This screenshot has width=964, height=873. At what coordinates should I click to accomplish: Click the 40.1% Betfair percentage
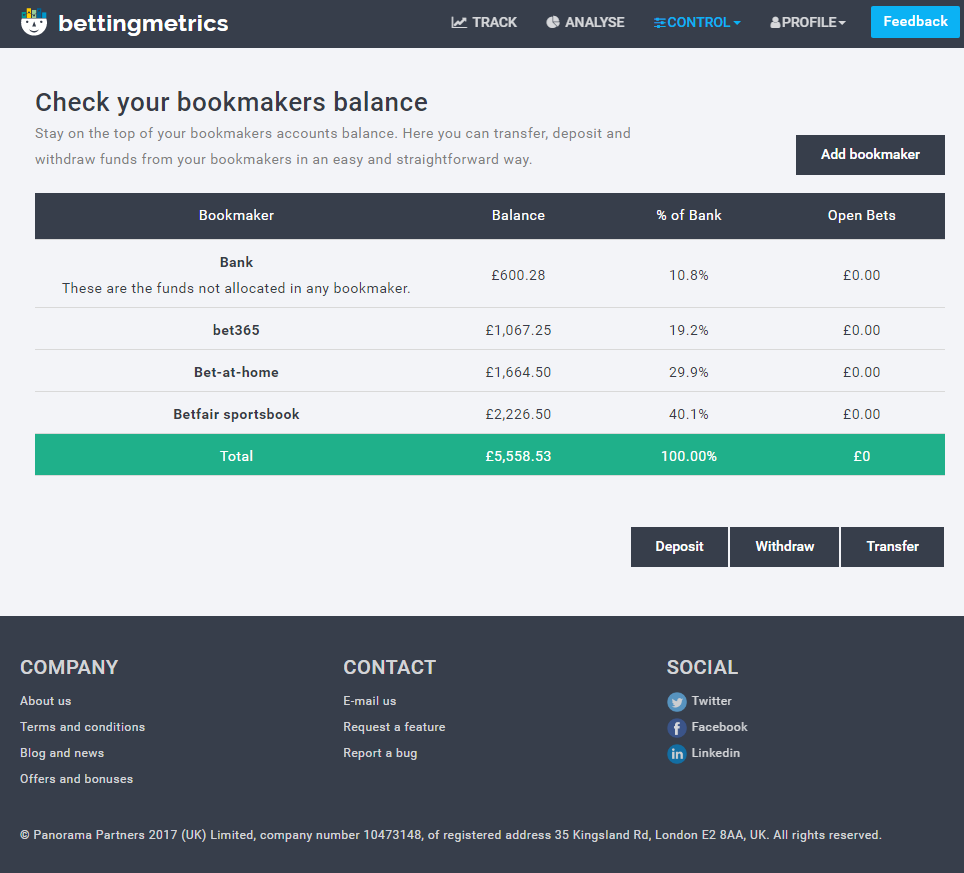689,414
